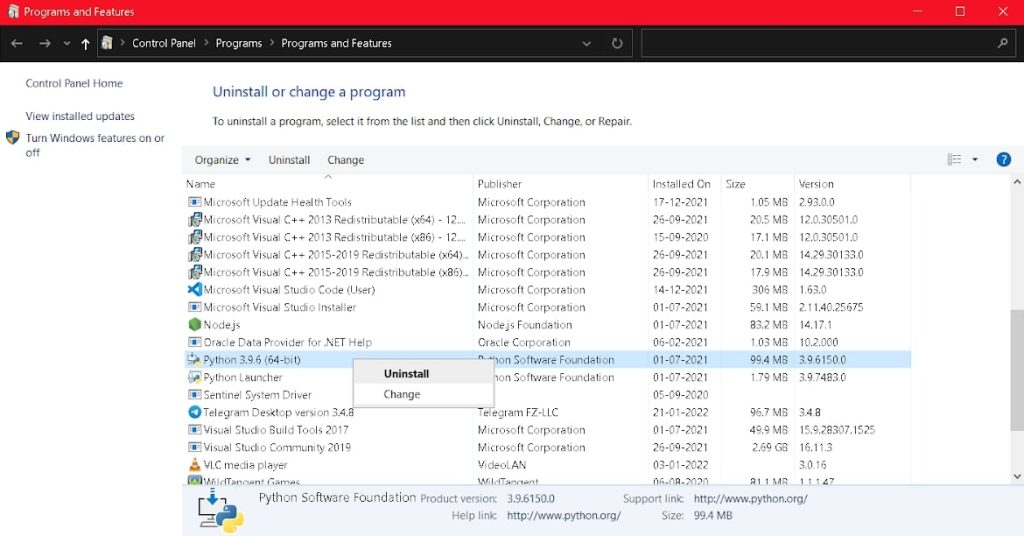
Task: Select Microsoft Update Health Tools icon
Action: click(194, 202)
